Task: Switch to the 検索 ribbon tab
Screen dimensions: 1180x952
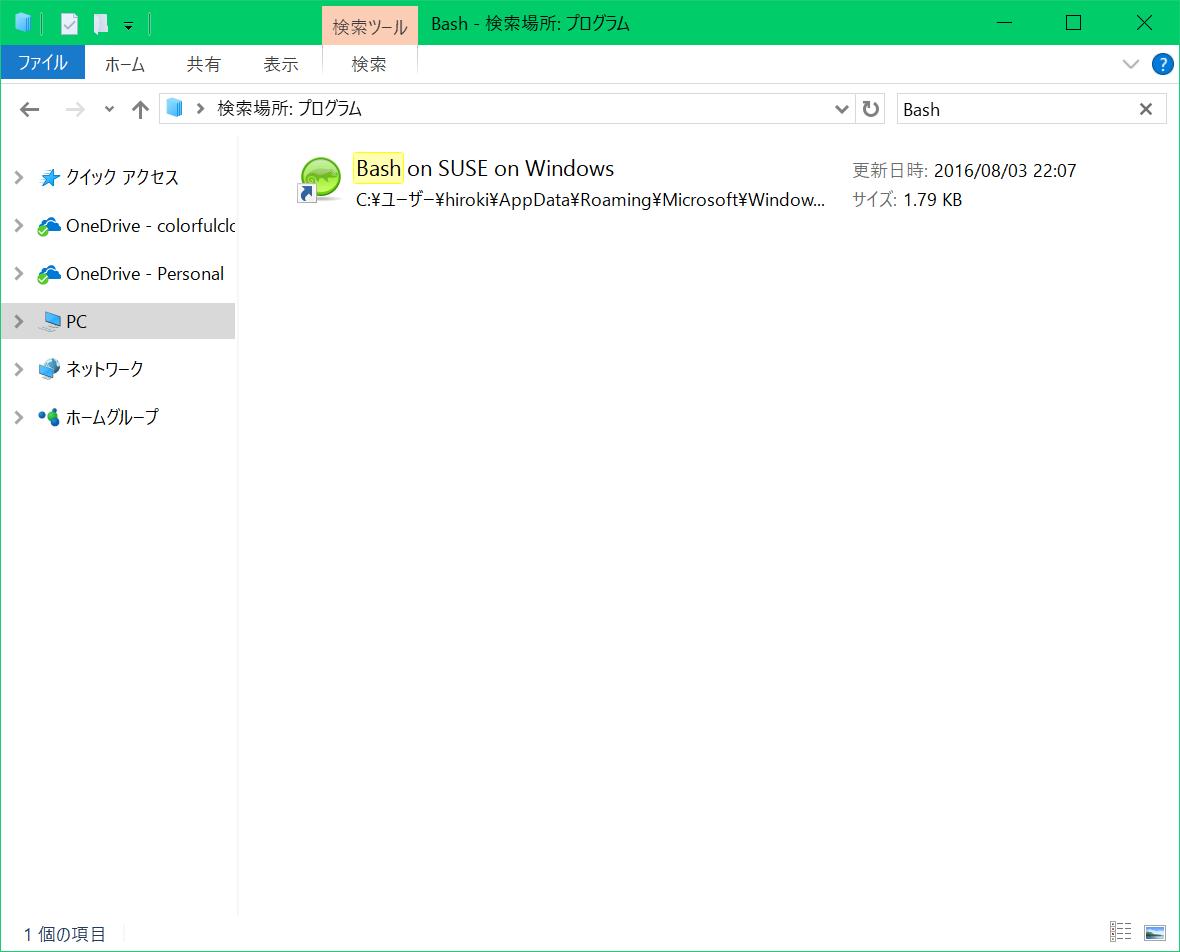Action: click(x=369, y=65)
